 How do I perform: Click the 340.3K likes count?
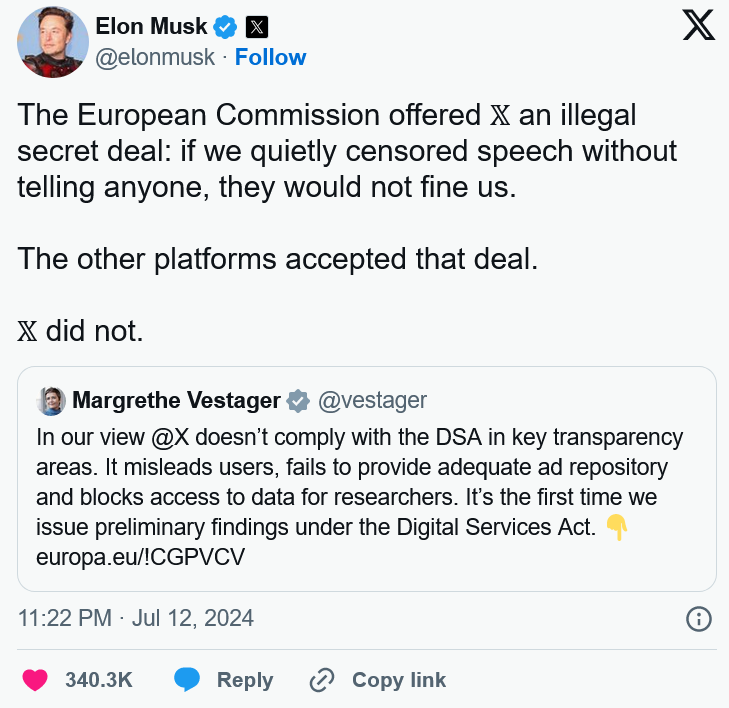pos(99,680)
